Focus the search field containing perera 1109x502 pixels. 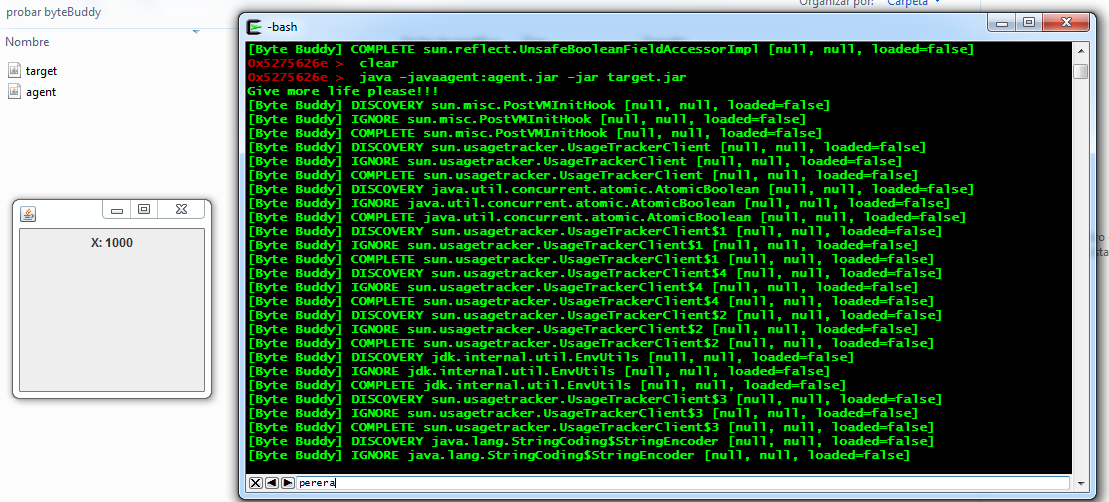683,483
